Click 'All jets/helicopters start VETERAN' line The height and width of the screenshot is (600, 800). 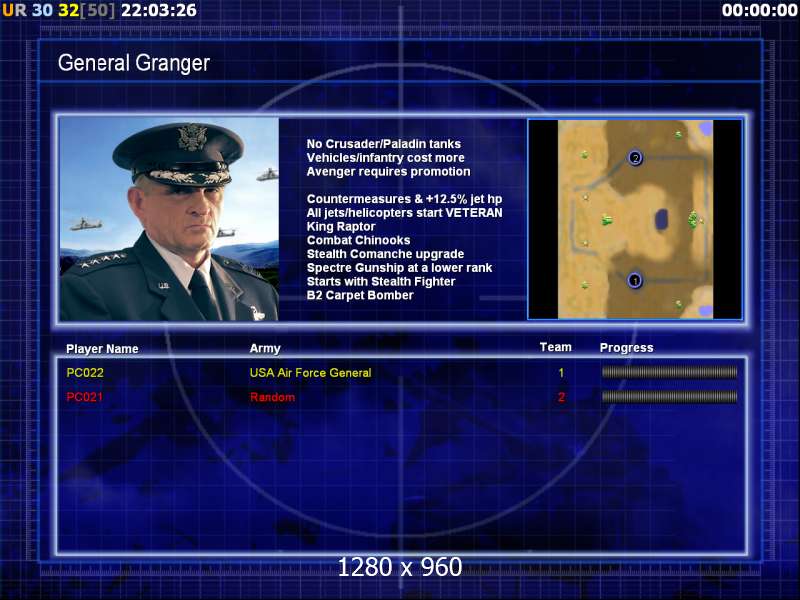coord(405,213)
